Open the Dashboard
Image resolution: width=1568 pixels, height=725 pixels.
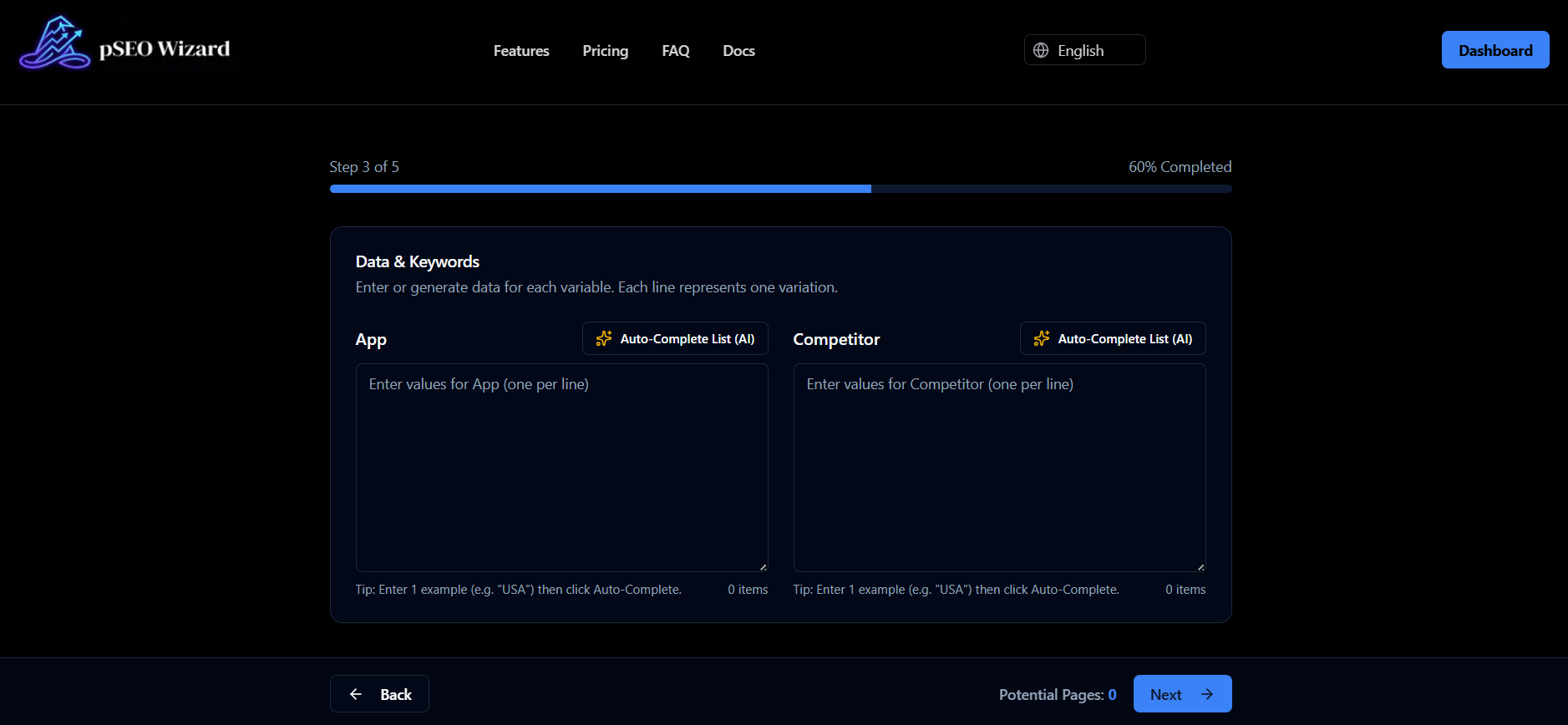point(1494,50)
